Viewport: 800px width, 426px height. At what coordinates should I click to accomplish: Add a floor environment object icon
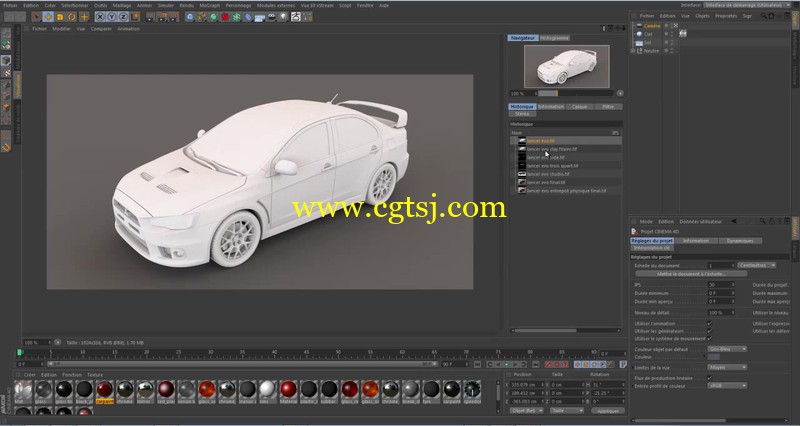pyautogui.click(x=260, y=17)
